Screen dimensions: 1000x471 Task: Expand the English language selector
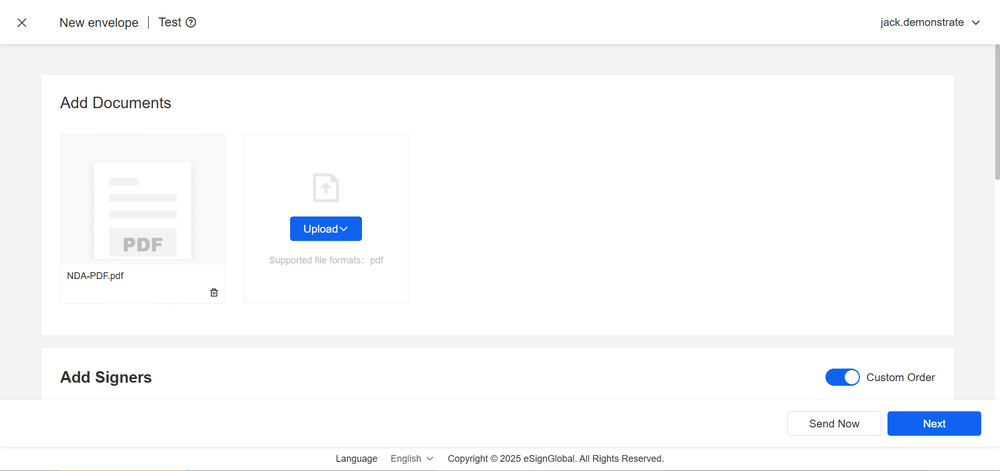pos(412,458)
